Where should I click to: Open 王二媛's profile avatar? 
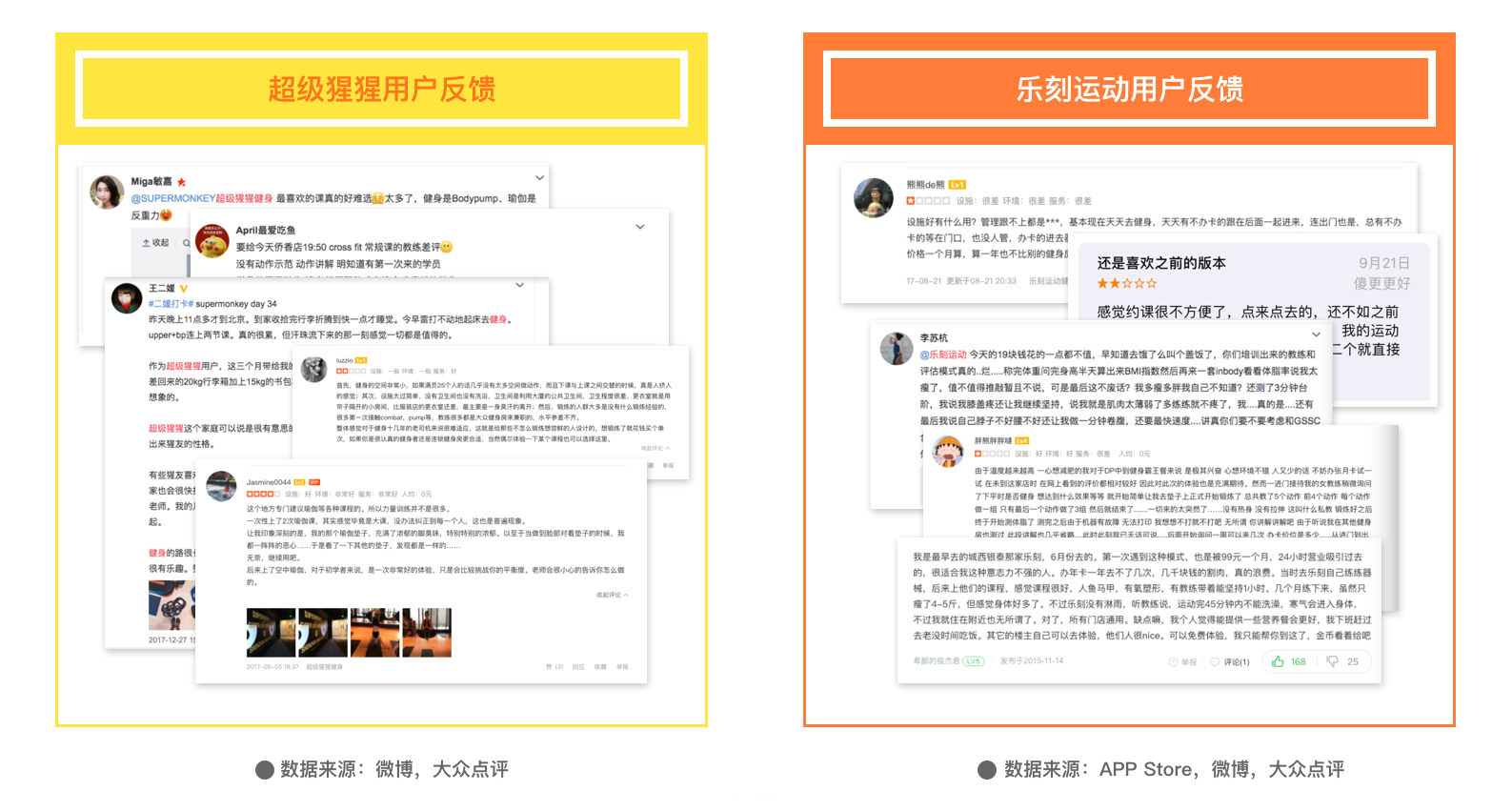[x=127, y=299]
